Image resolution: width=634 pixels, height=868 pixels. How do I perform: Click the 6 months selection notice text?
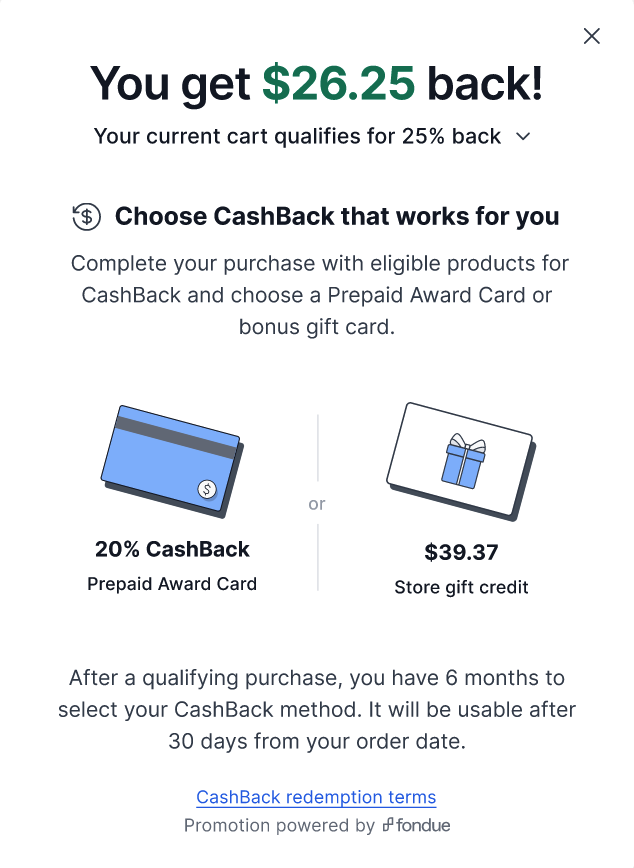pyautogui.click(x=317, y=710)
